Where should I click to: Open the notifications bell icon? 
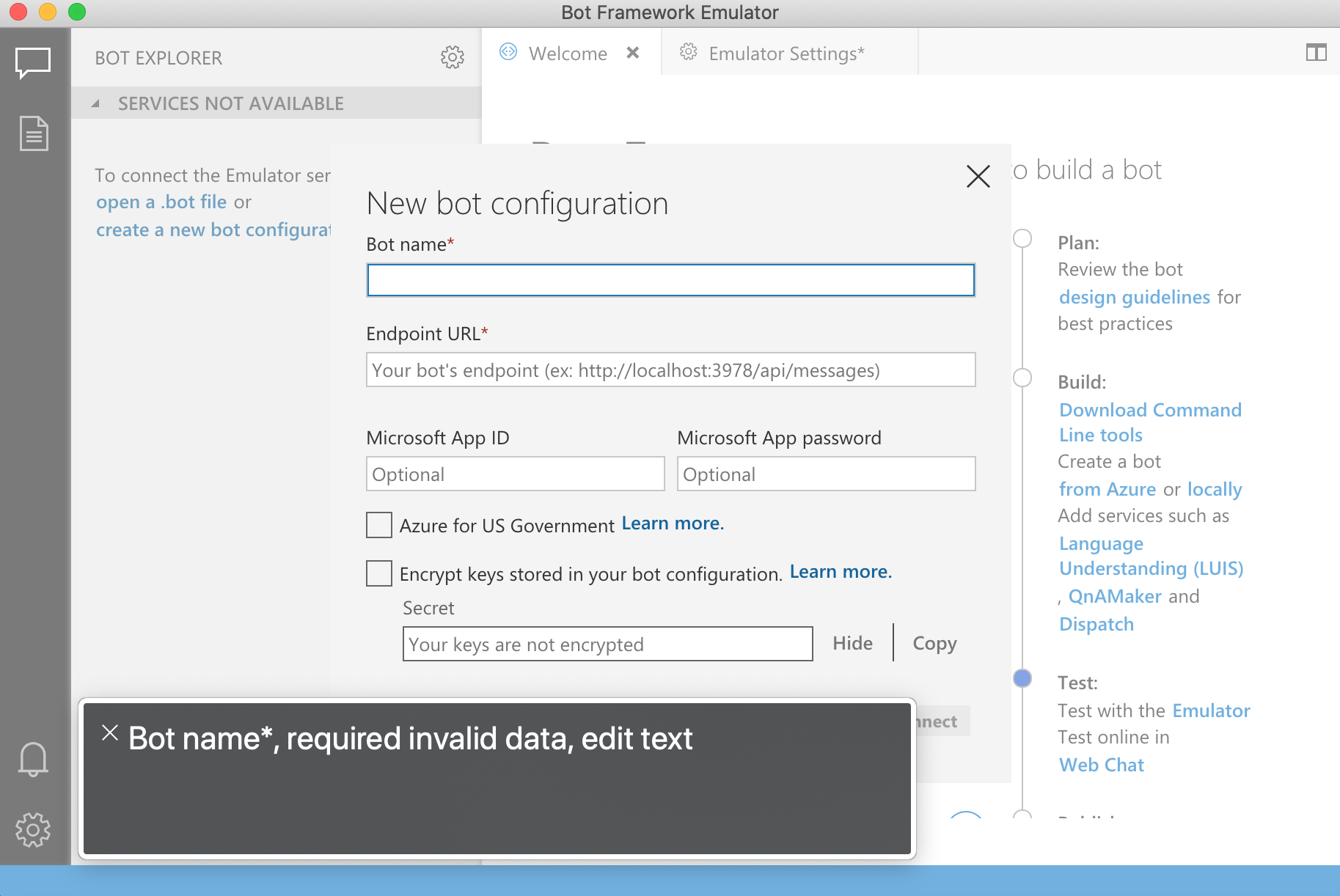33,759
